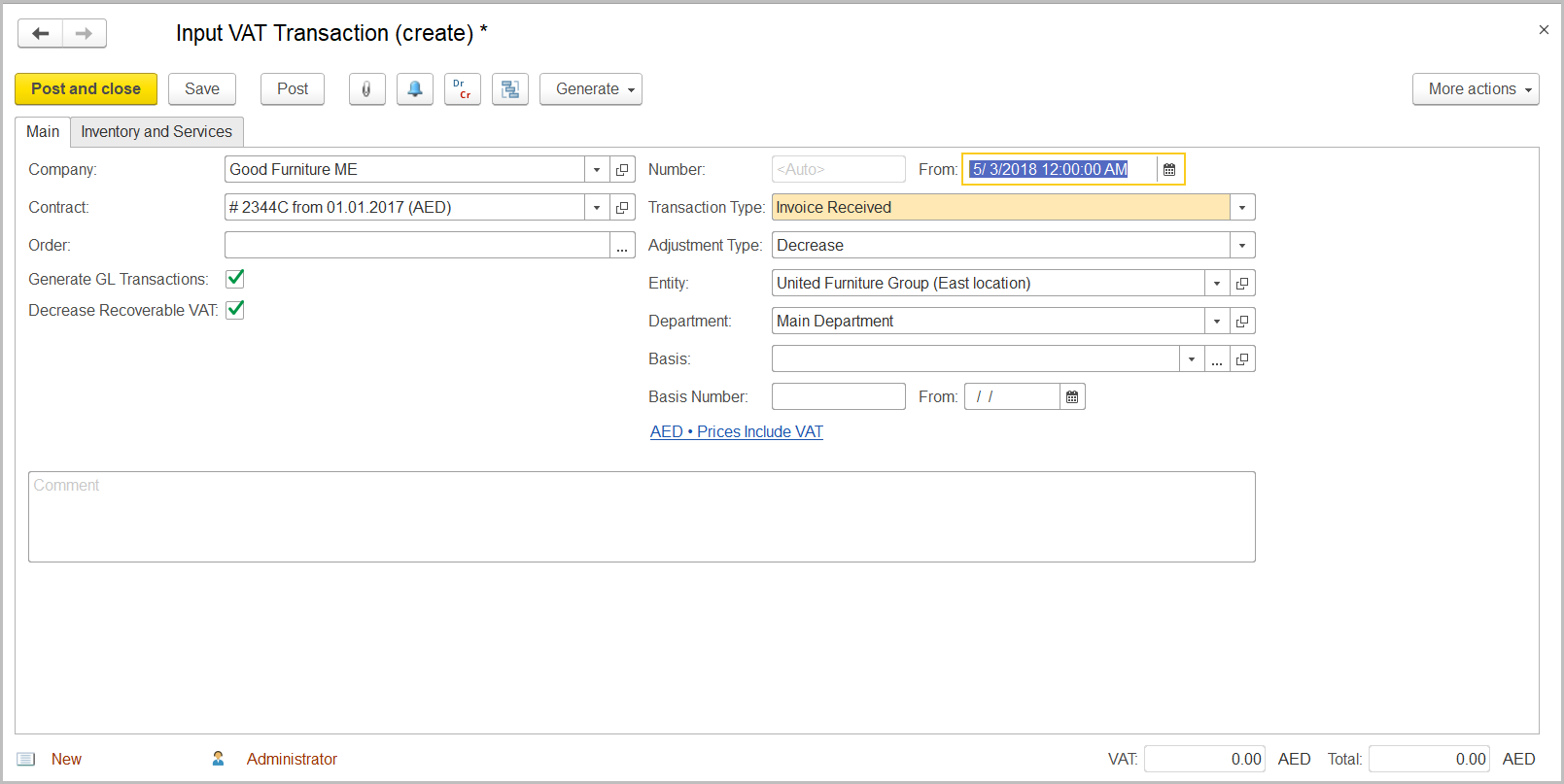
Task: Open Basis document via open icon
Action: (x=1242, y=358)
